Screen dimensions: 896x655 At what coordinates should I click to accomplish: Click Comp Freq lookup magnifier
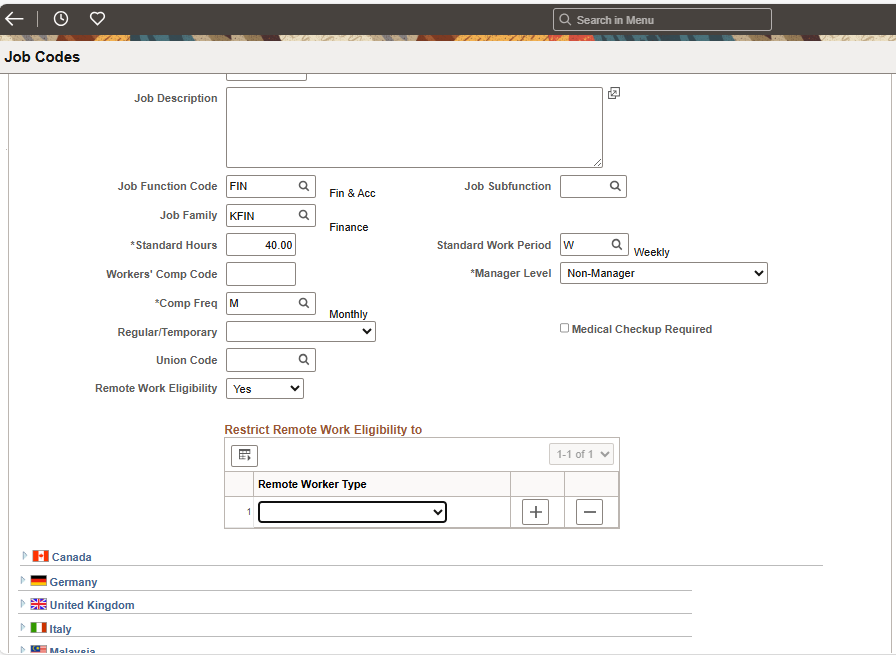tap(304, 302)
